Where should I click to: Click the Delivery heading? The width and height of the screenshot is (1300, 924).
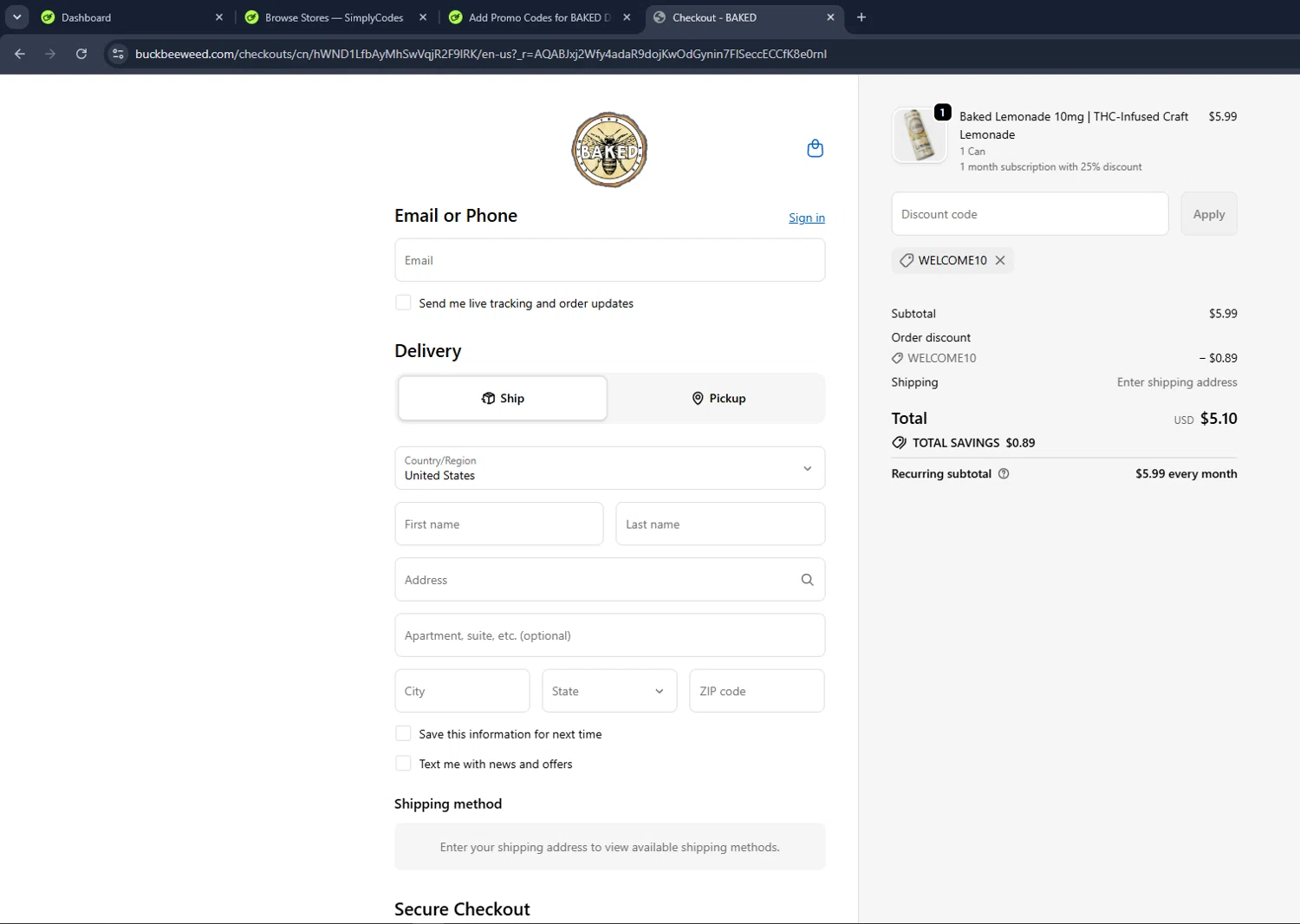[428, 351]
